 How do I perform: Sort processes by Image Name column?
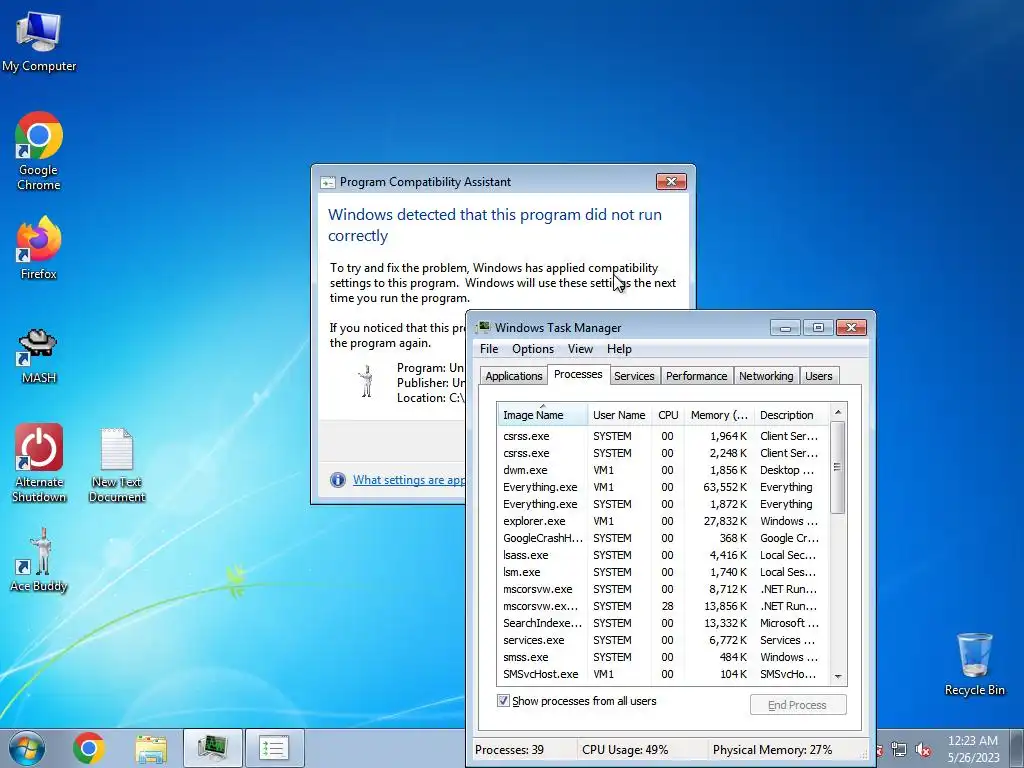542,415
